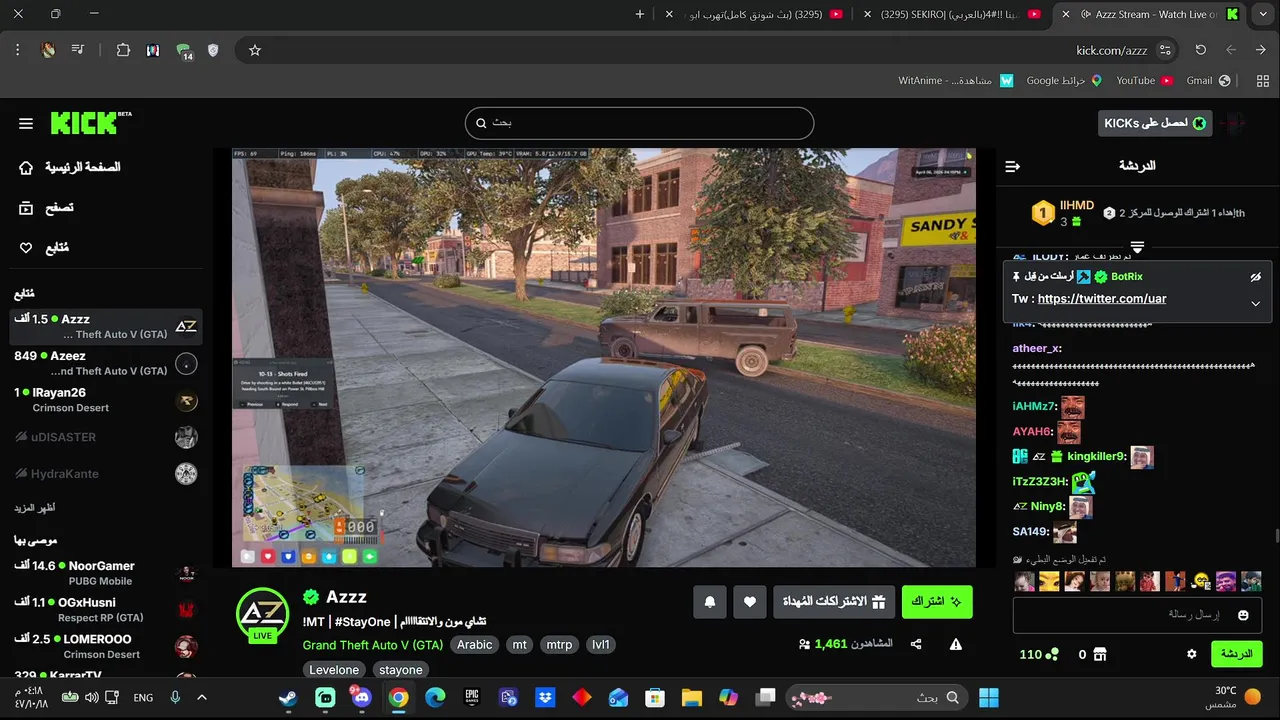
Task: Open the Following heart icon in sidebar
Action: [26, 248]
